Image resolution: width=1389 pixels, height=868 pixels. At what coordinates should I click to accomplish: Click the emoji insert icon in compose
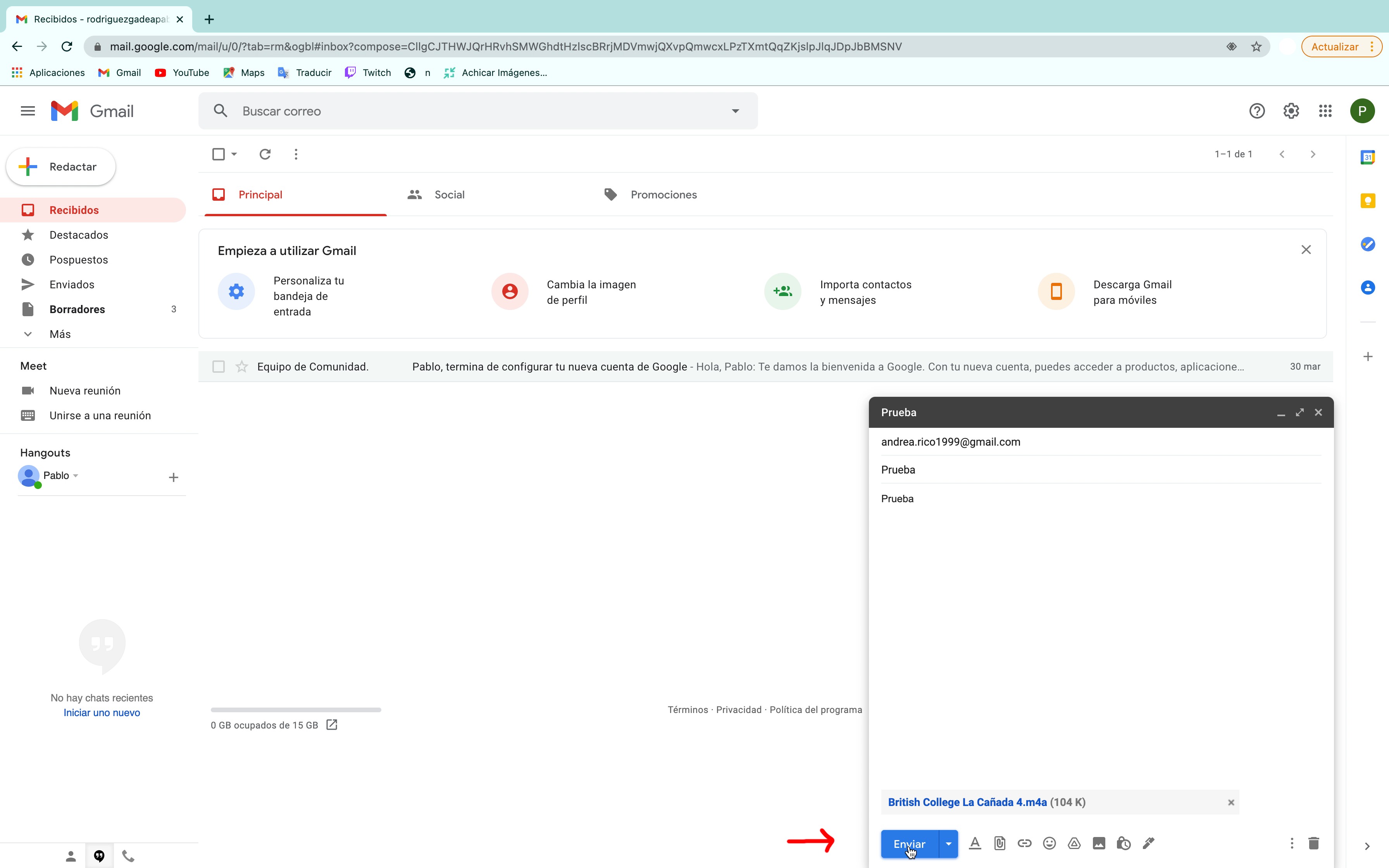[1049, 843]
